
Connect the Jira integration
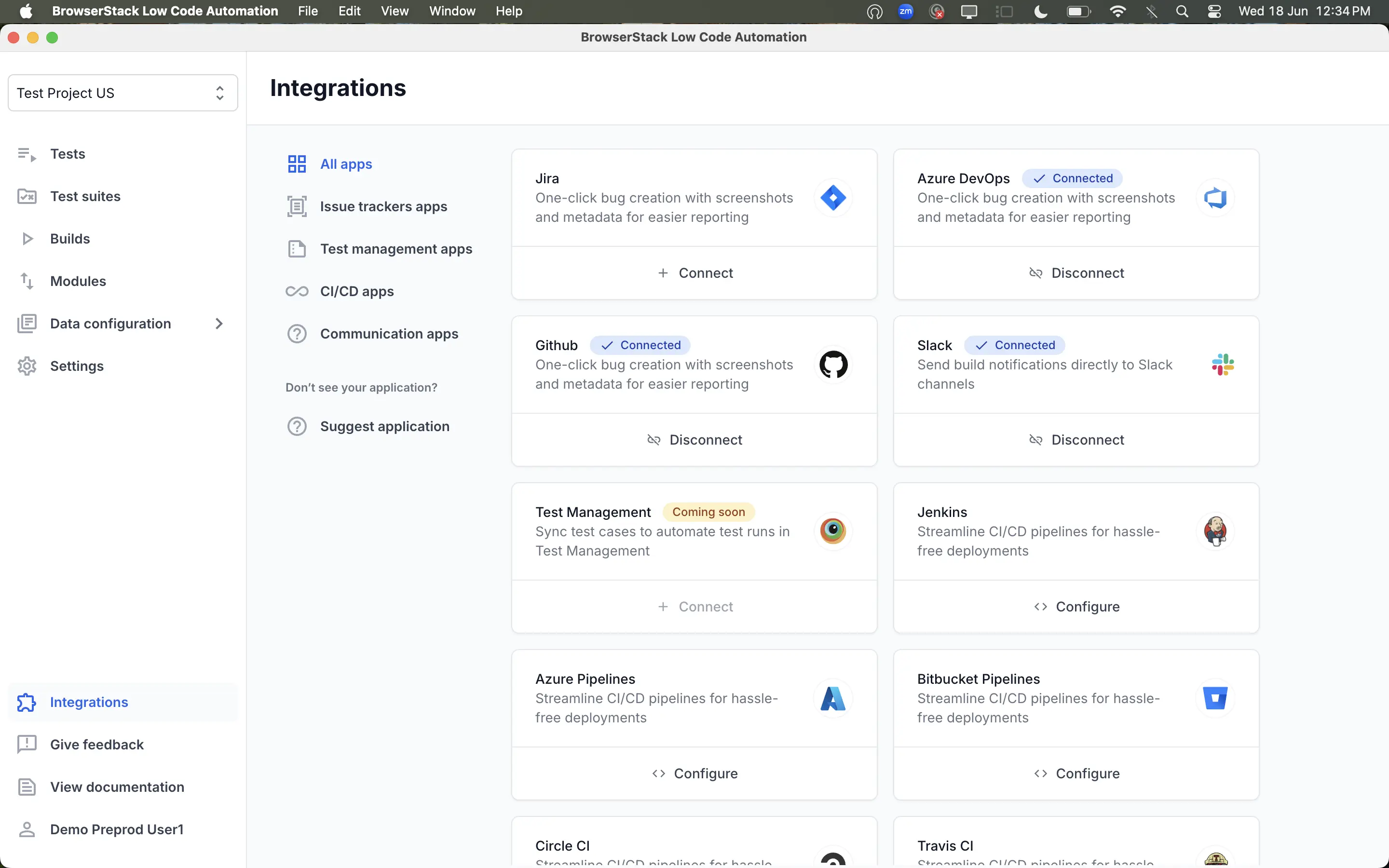pos(694,273)
